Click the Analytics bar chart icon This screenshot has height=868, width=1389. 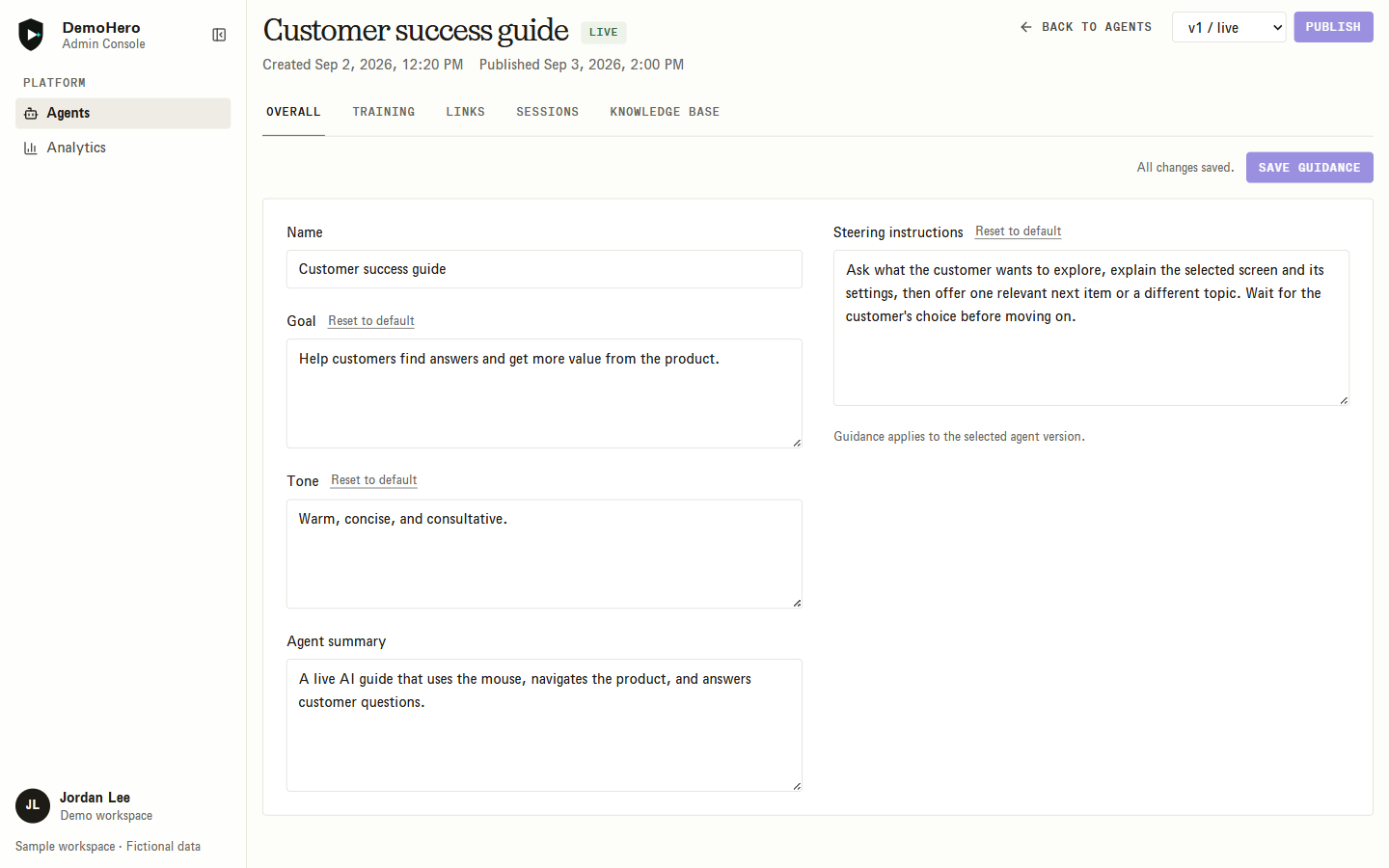pos(31,149)
